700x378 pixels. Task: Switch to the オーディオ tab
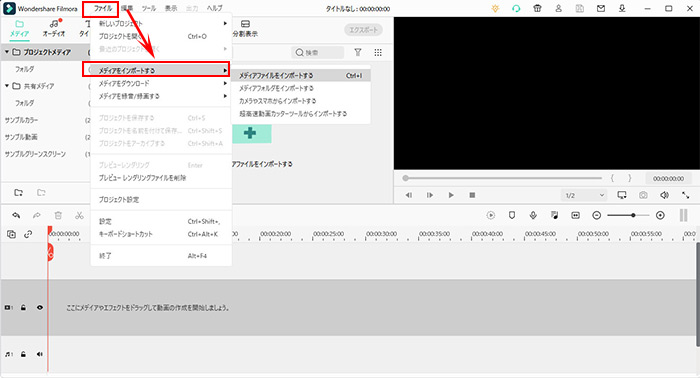54,29
